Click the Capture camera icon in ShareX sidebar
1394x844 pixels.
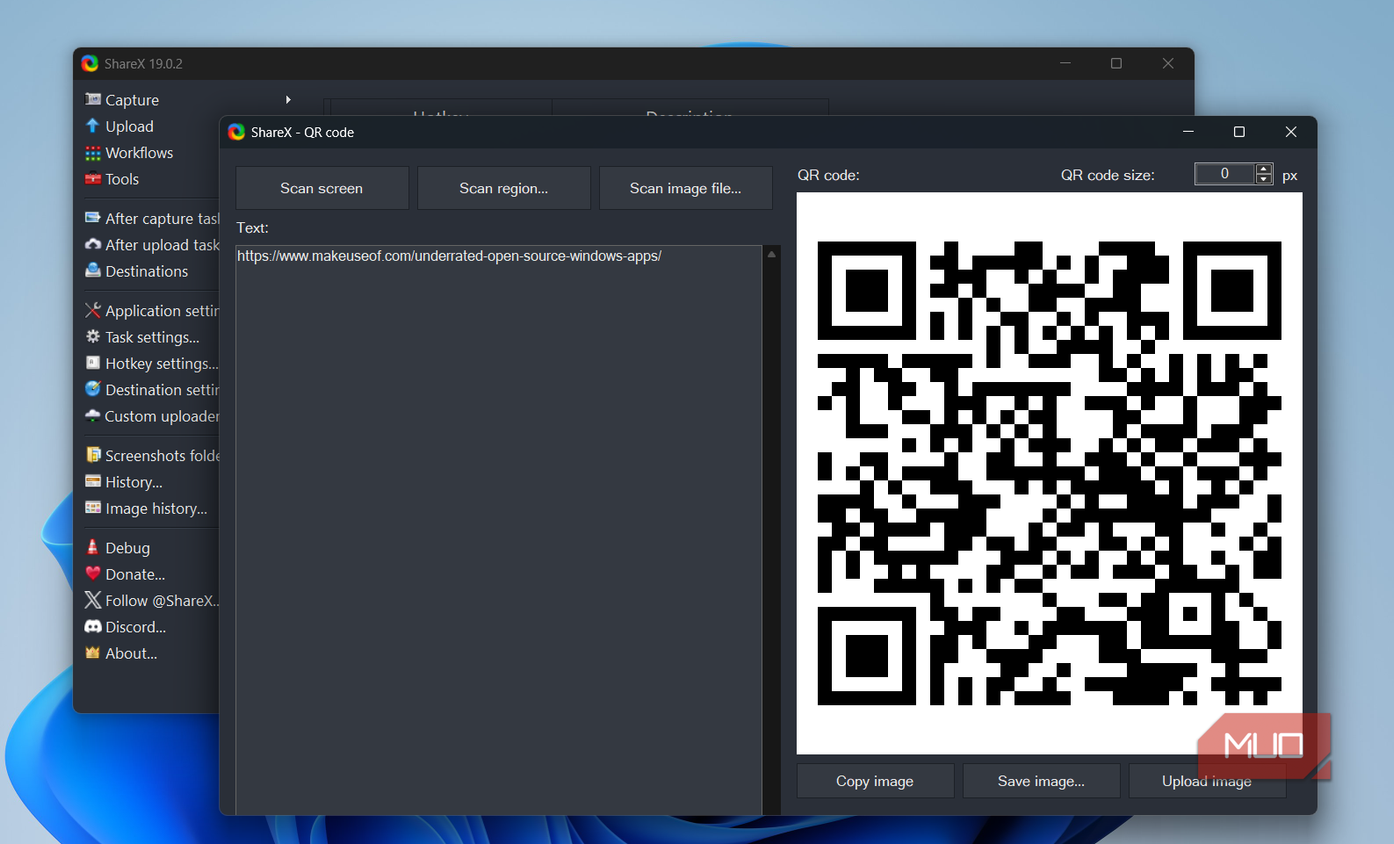pos(93,100)
